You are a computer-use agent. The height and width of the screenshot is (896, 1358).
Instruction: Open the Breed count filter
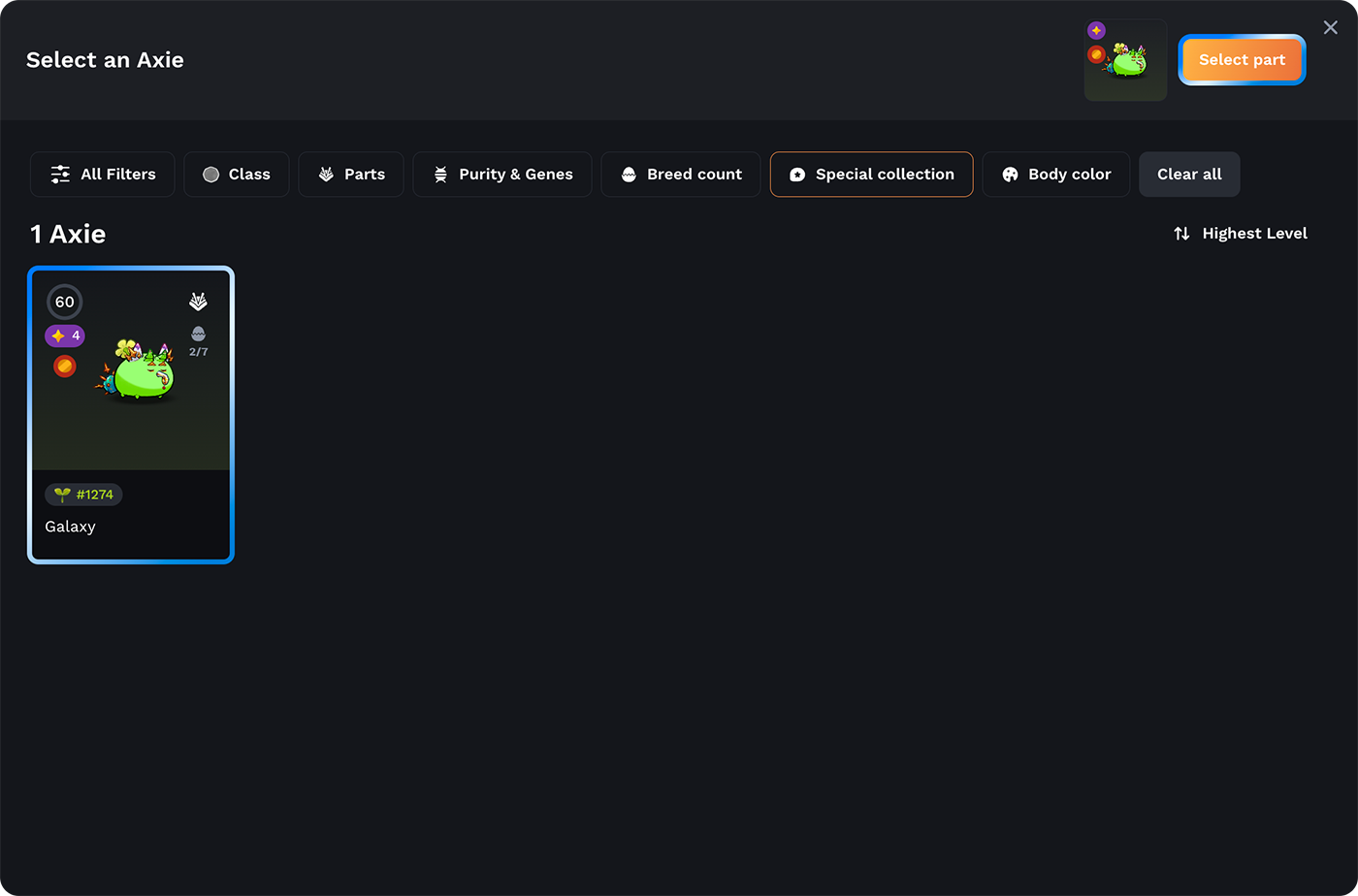[x=681, y=175]
